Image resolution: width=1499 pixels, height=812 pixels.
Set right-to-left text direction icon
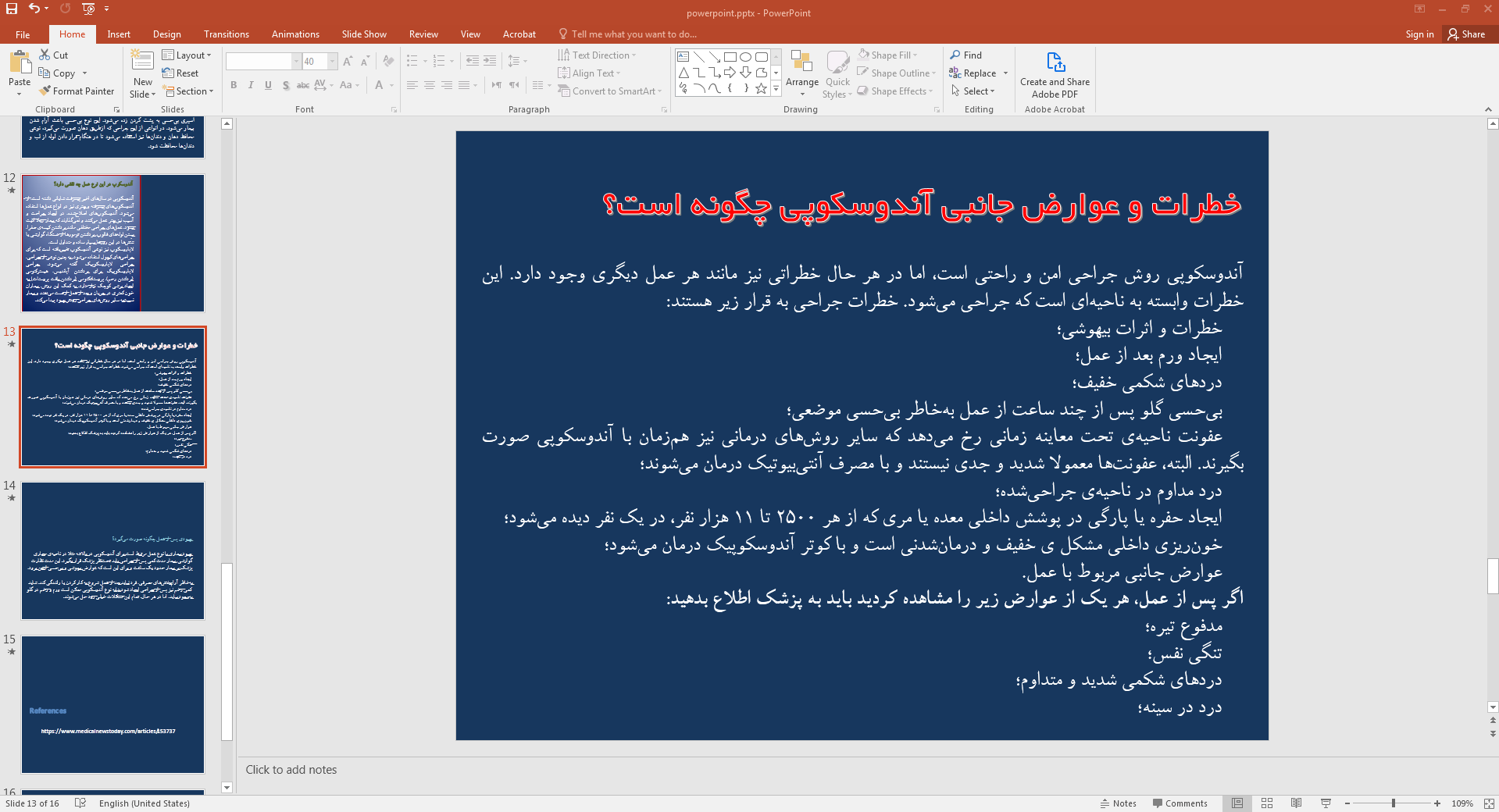(514, 85)
